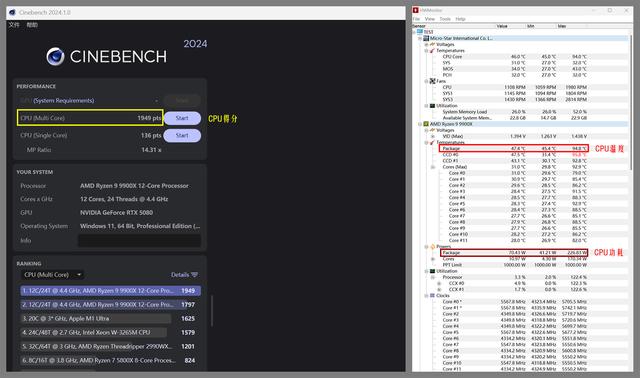Collapse the TEST root node
This screenshot has height=378, width=640.
414,32
